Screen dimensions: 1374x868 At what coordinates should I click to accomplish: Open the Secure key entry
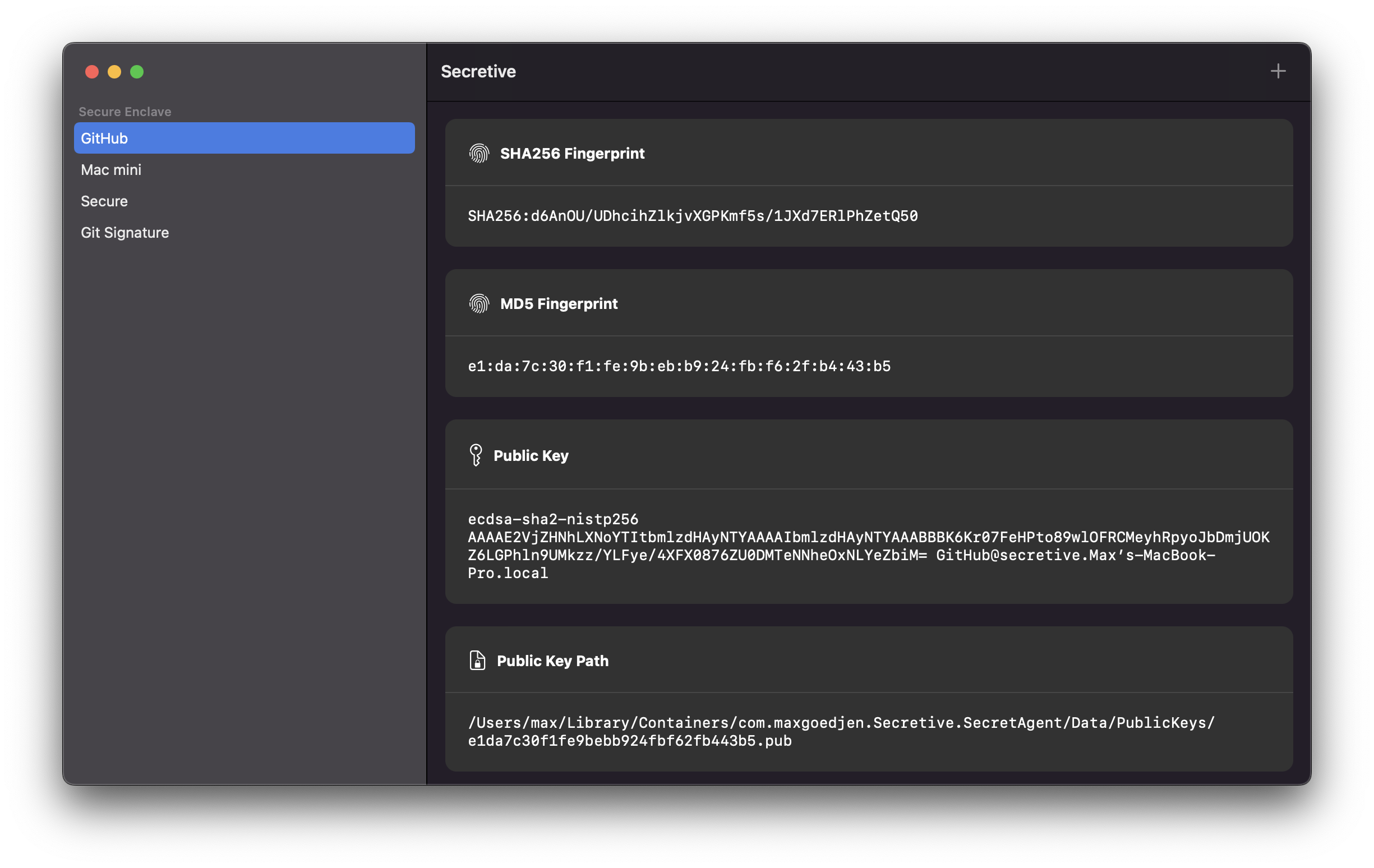coord(104,201)
